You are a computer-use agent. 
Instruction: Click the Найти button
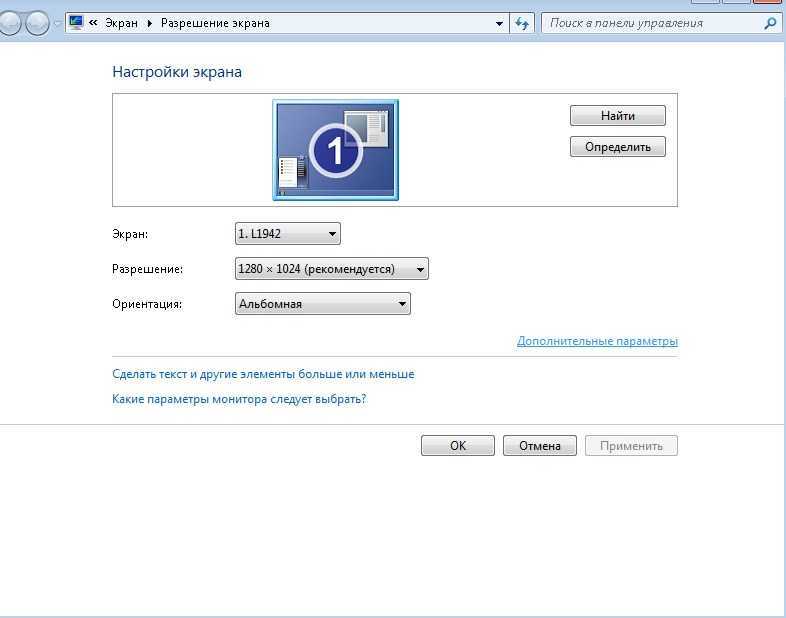pos(618,116)
